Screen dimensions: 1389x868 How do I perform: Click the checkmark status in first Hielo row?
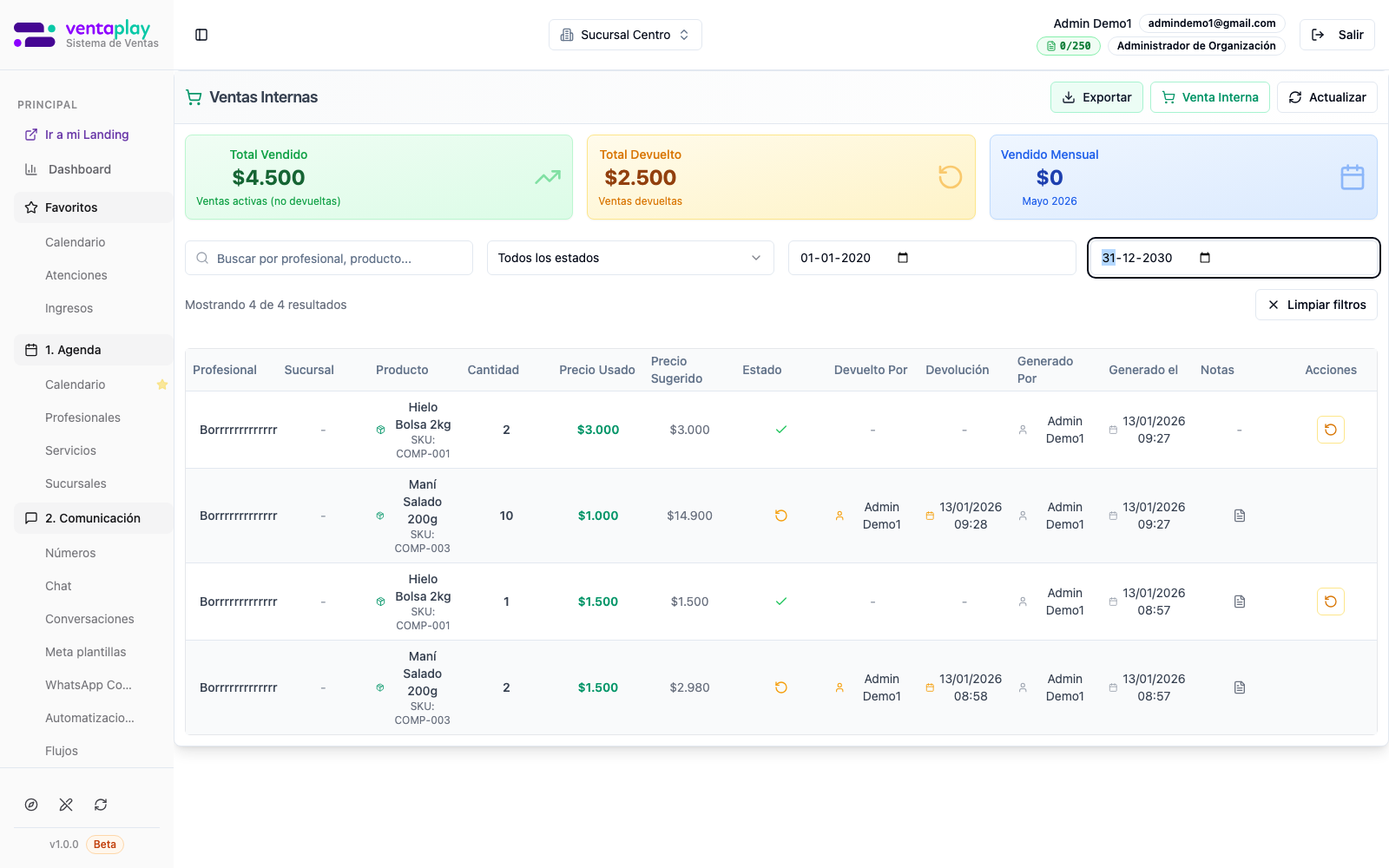[781, 430]
